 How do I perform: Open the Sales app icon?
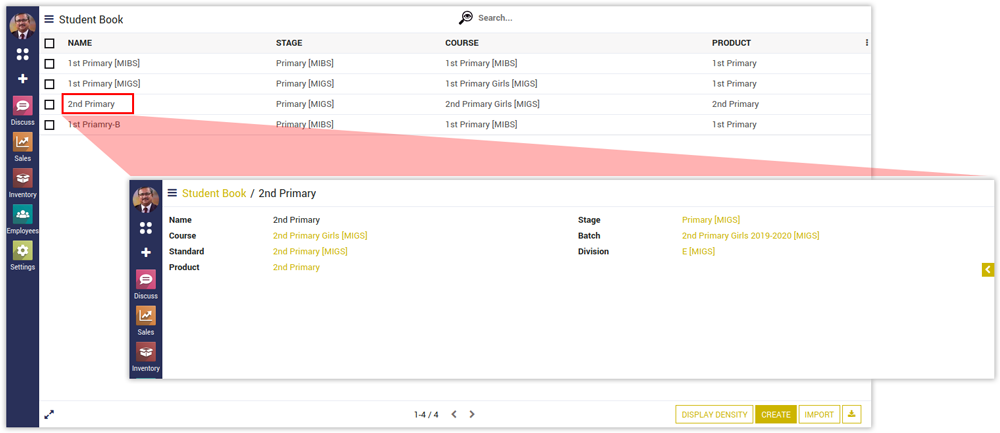click(22, 143)
